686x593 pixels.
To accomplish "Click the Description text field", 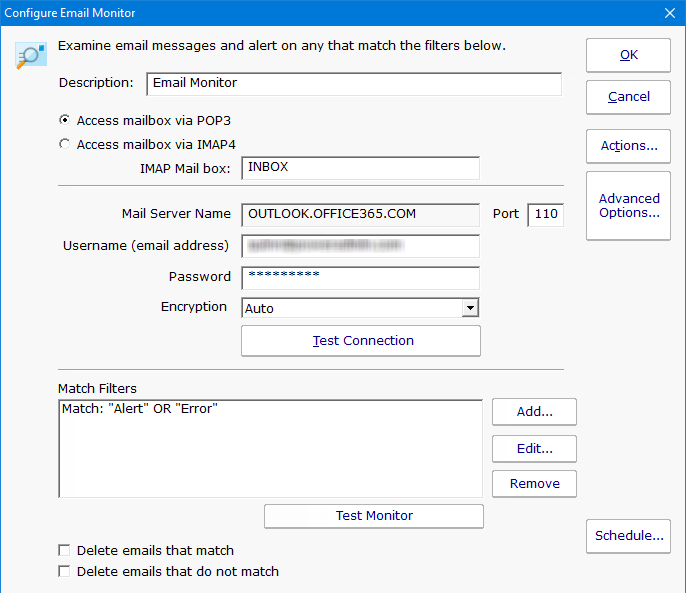I will [x=353, y=84].
